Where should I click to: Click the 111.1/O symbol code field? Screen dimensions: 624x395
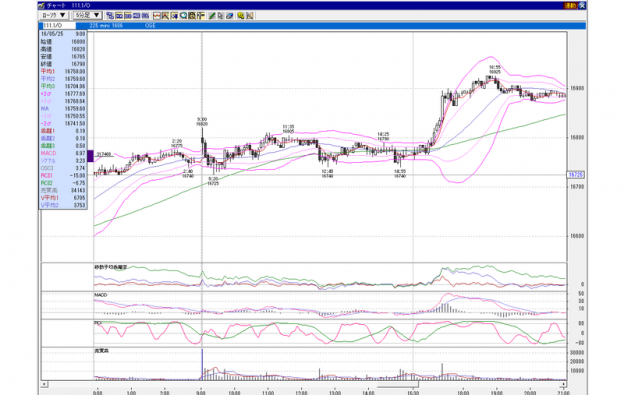coord(57,25)
